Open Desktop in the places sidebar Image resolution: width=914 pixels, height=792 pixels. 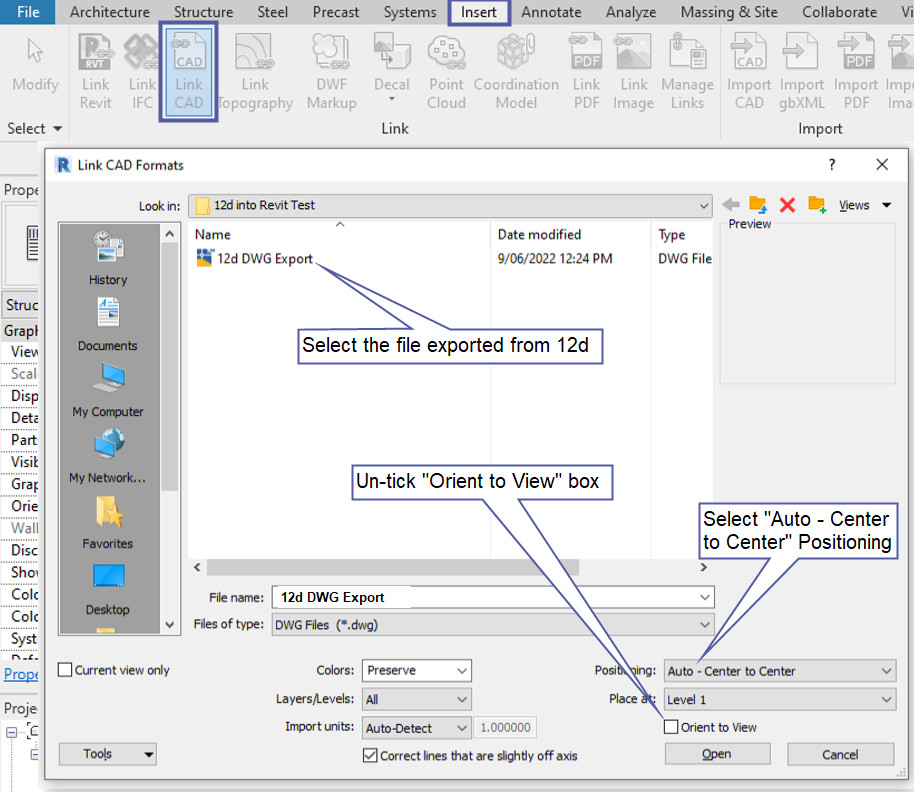tap(108, 588)
